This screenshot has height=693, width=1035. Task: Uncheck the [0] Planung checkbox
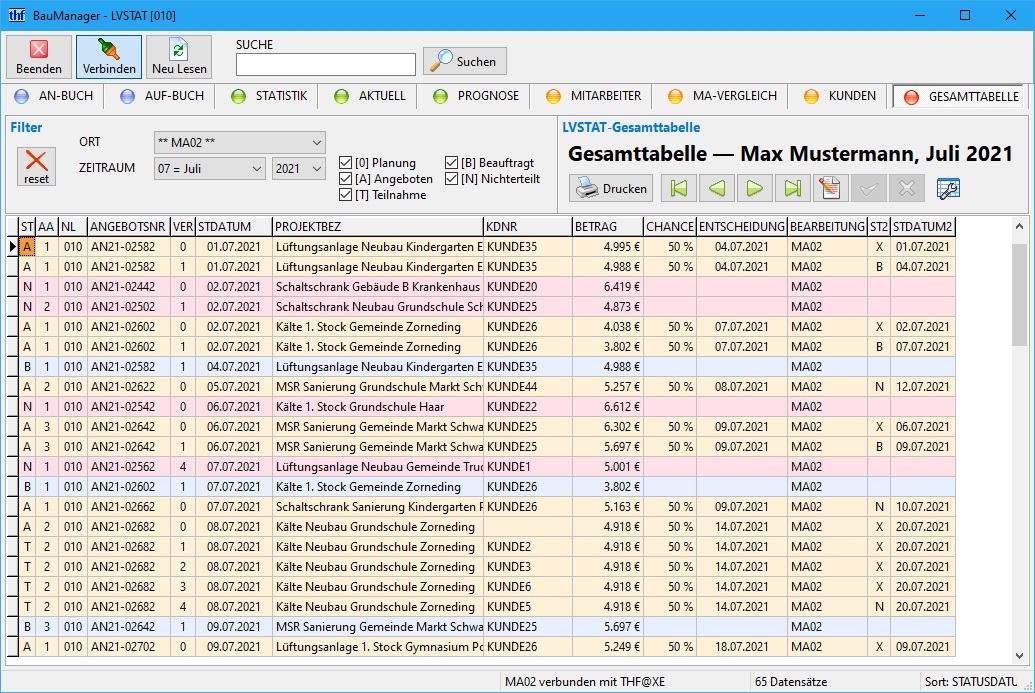click(346, 163)
